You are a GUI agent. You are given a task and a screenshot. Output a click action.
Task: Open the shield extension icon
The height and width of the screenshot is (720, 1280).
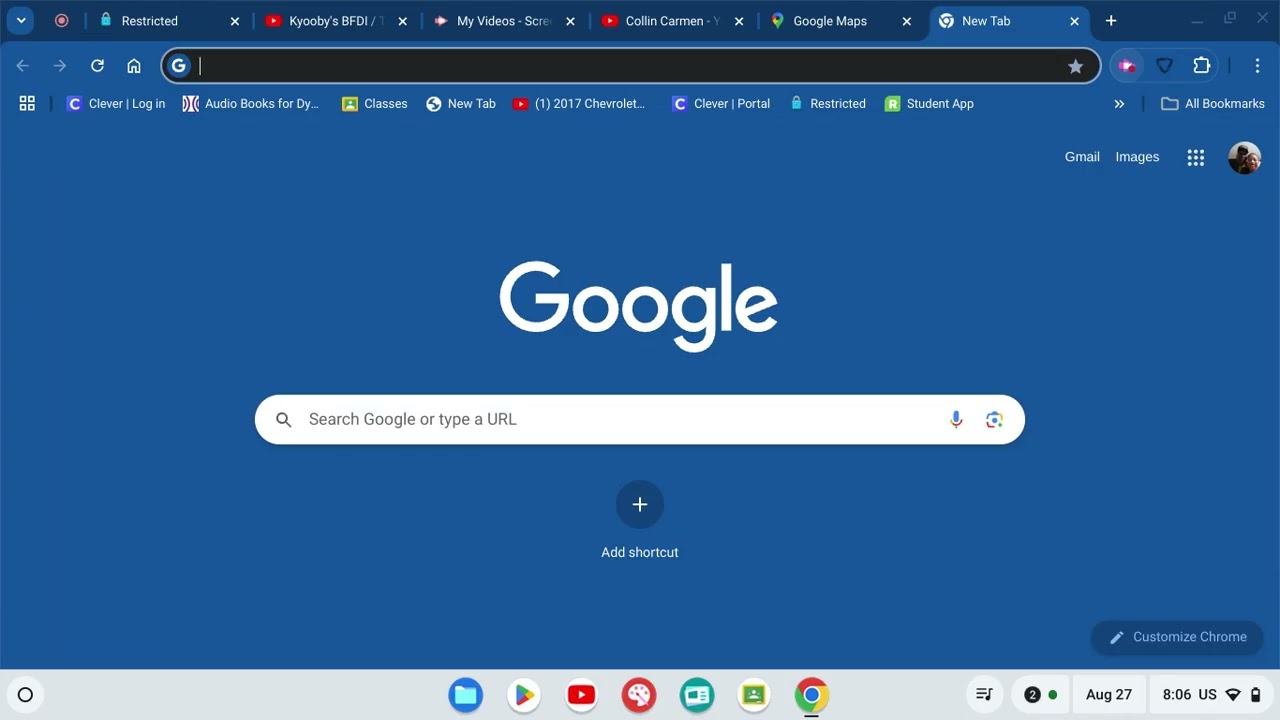(x=1165, y=66)
